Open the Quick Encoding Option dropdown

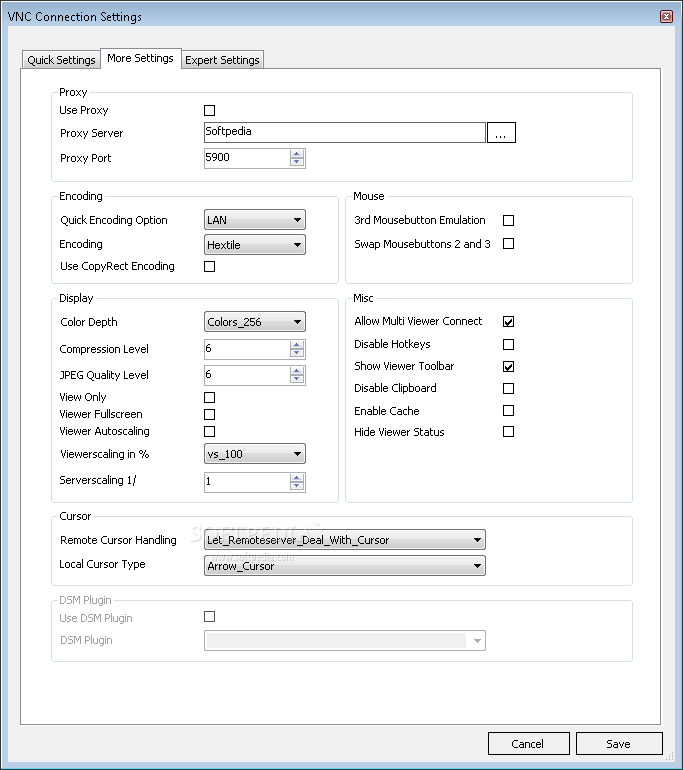[255, 220]
